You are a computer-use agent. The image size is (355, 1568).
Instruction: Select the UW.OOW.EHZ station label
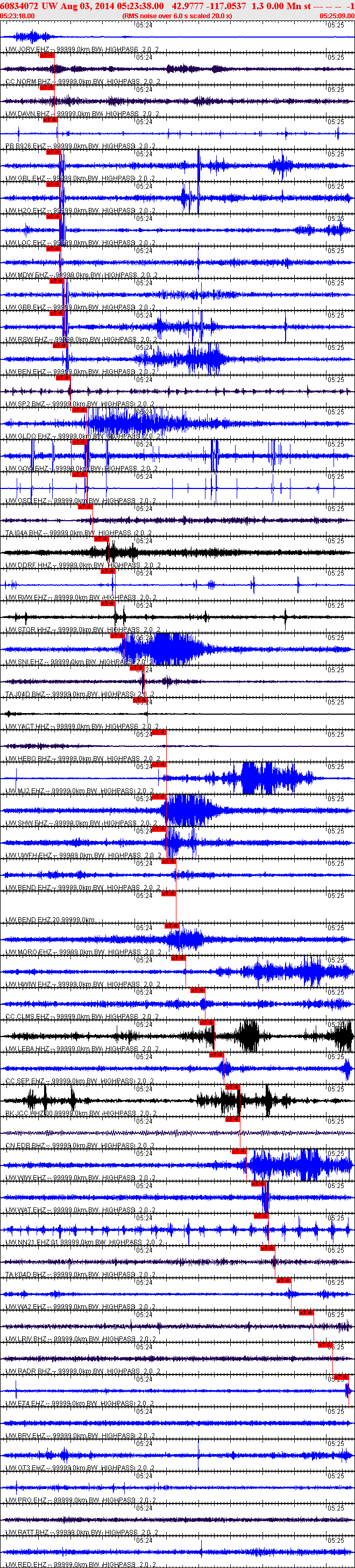click(x=27, y=469)
